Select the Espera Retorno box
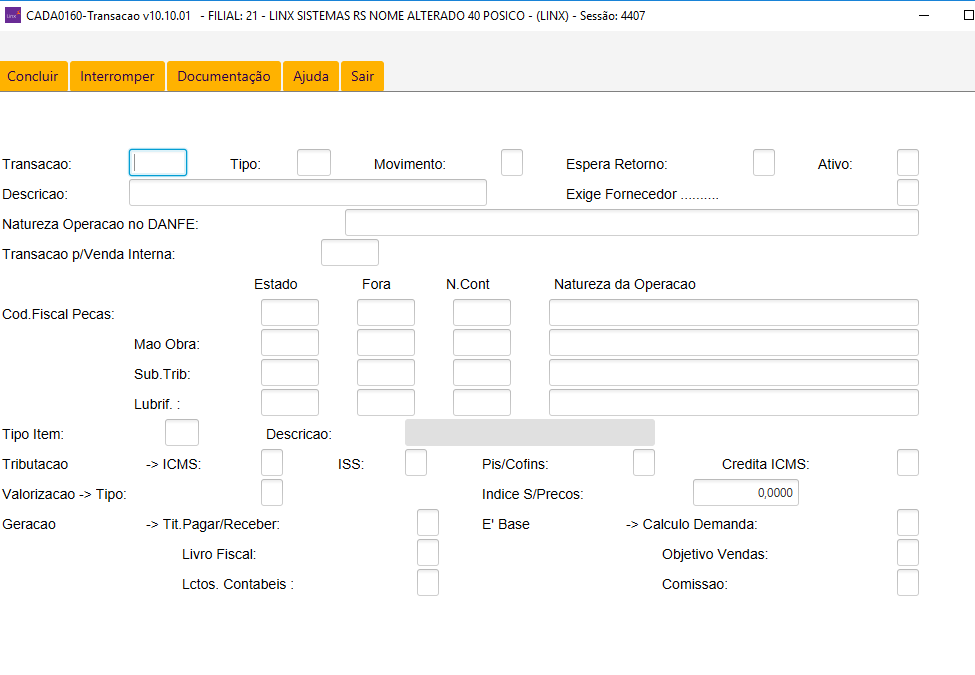975x675 pixels. [x=764, y=163]
